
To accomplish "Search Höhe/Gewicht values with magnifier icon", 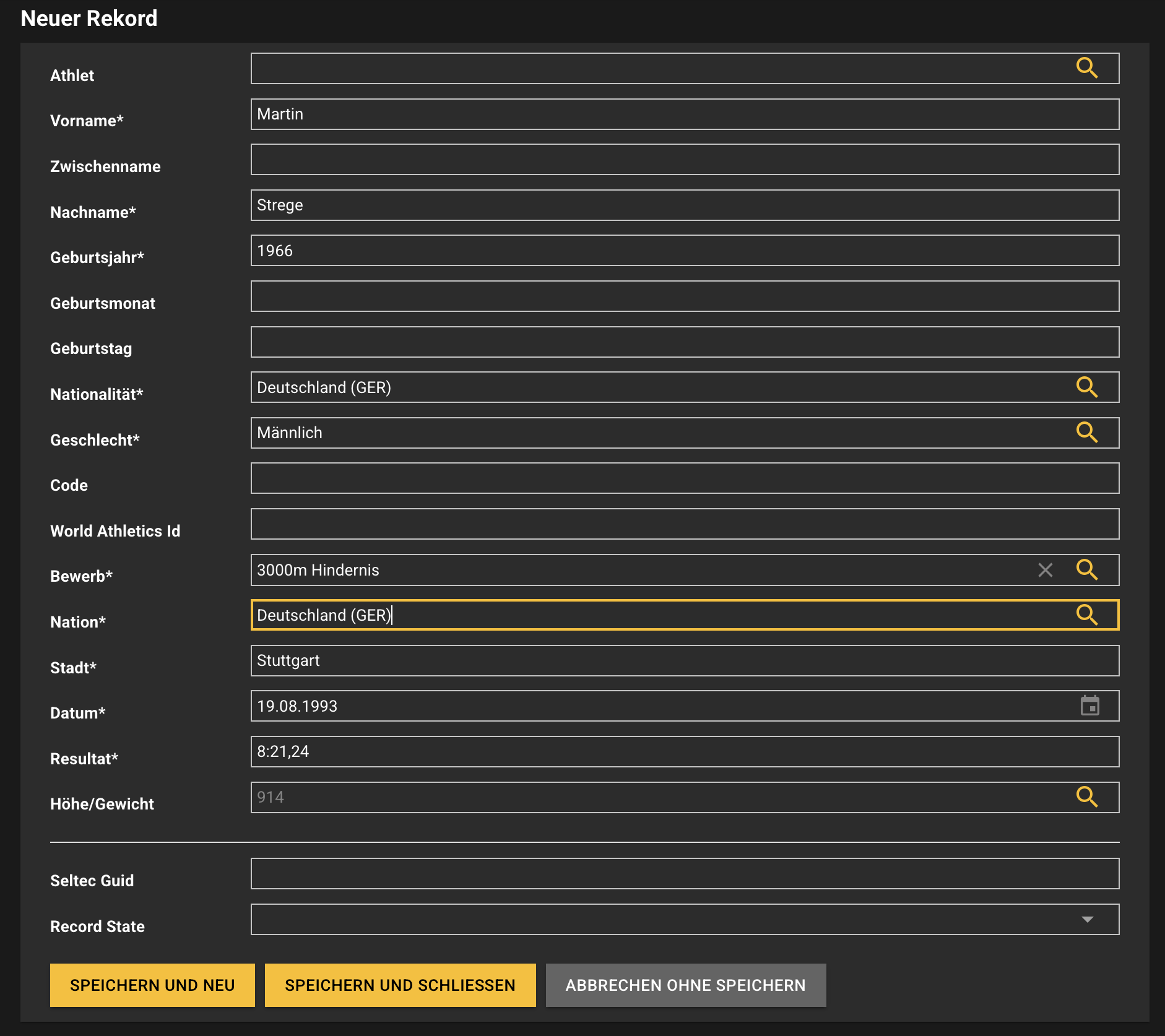I will 1087,797.
